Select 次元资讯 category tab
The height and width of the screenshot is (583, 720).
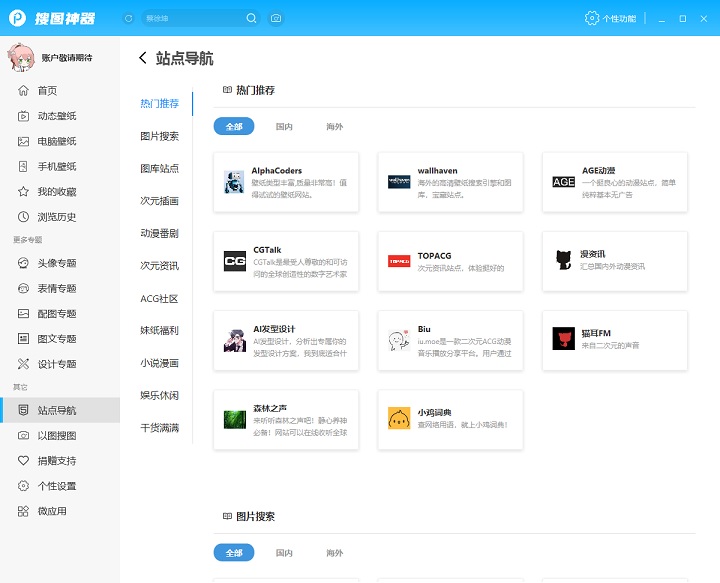pyautogui.click(x=159, y=266)
